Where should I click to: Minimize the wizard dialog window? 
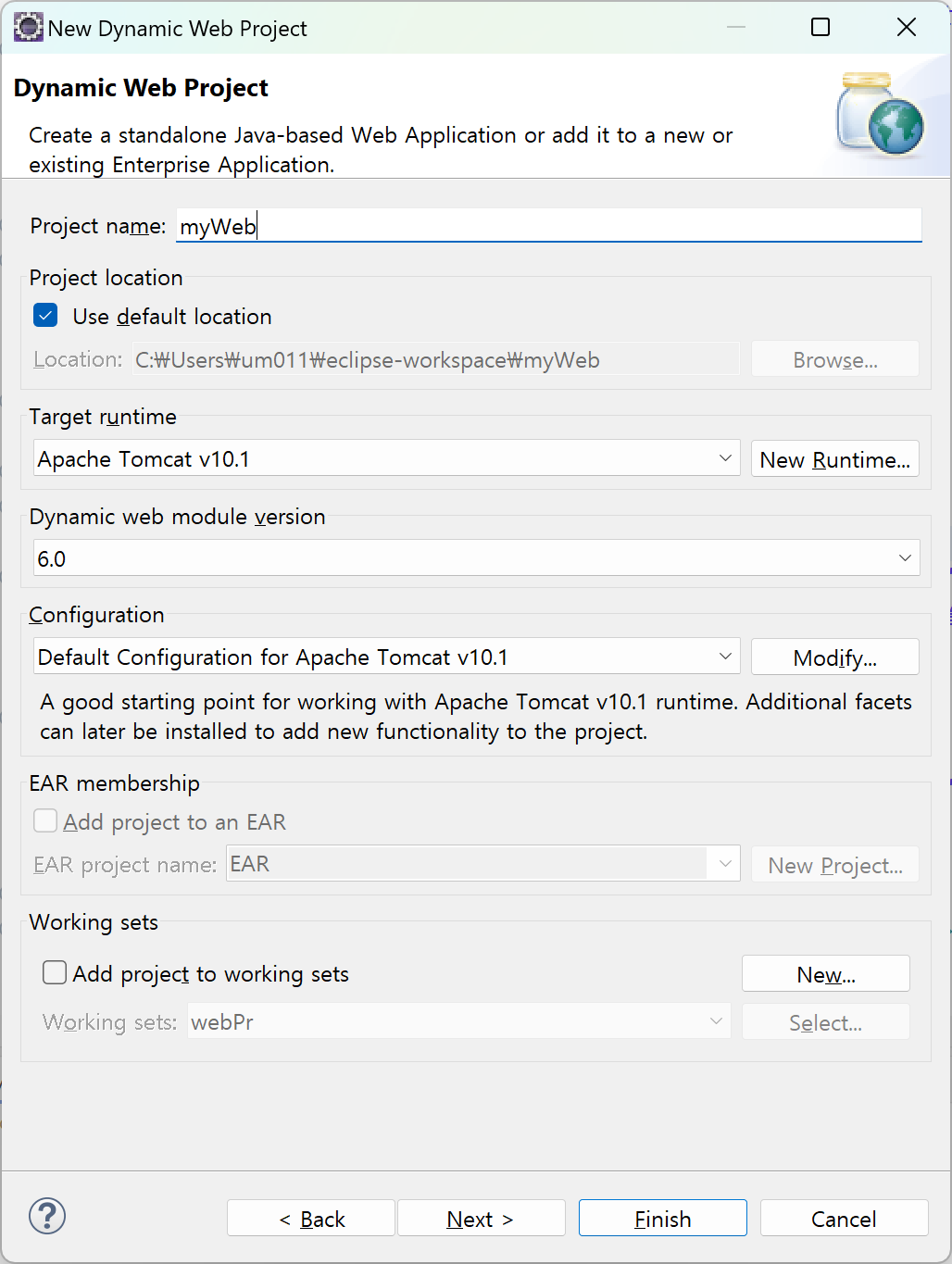[736, 28]
